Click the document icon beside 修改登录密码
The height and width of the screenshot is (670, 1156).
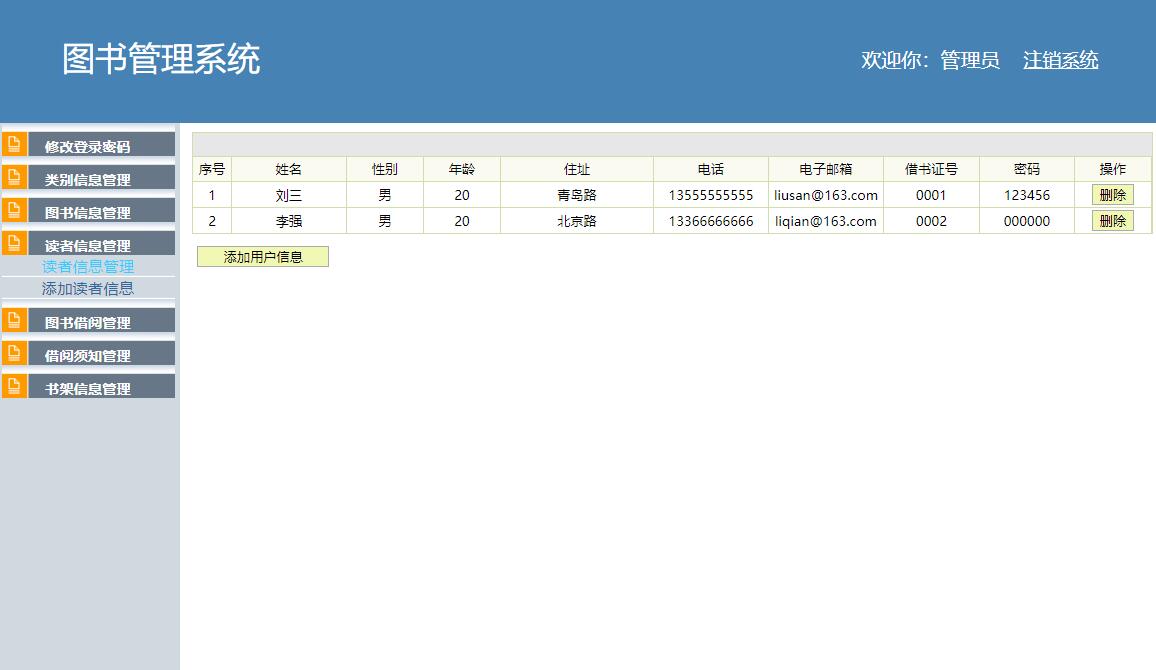tap(12, 144)
